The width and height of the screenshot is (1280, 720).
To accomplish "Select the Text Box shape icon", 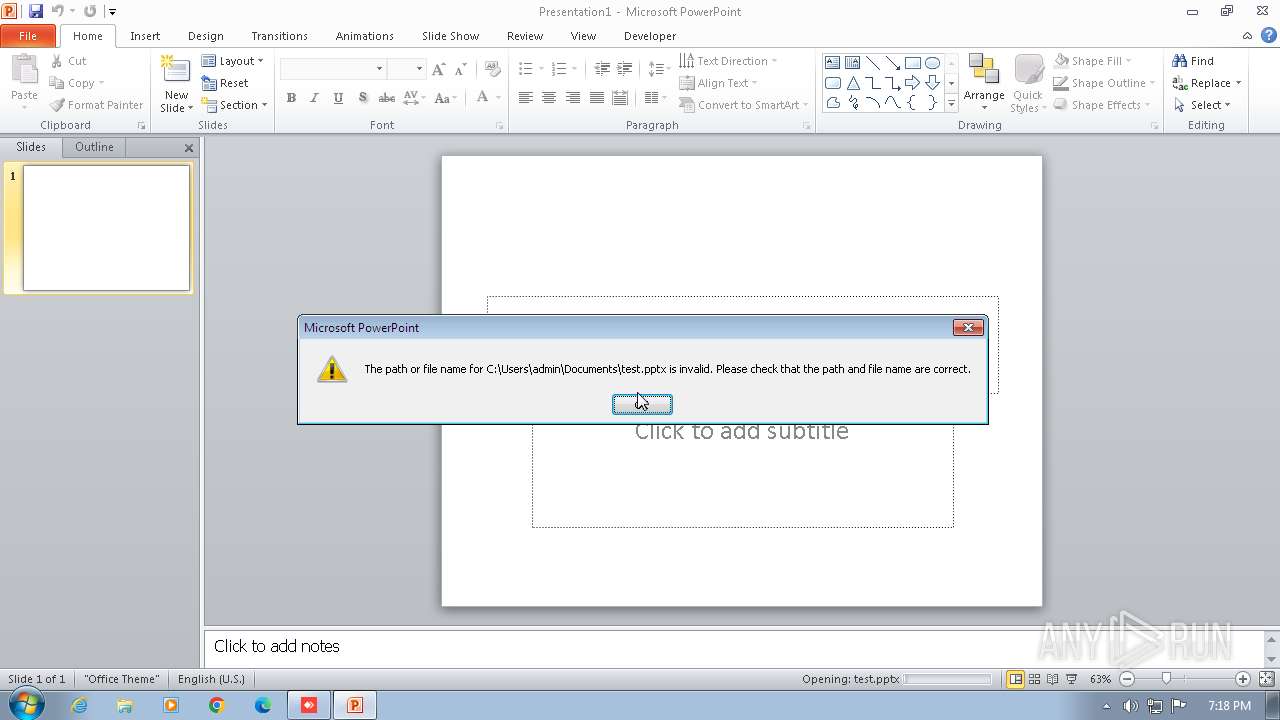I will tap(832, 63).
